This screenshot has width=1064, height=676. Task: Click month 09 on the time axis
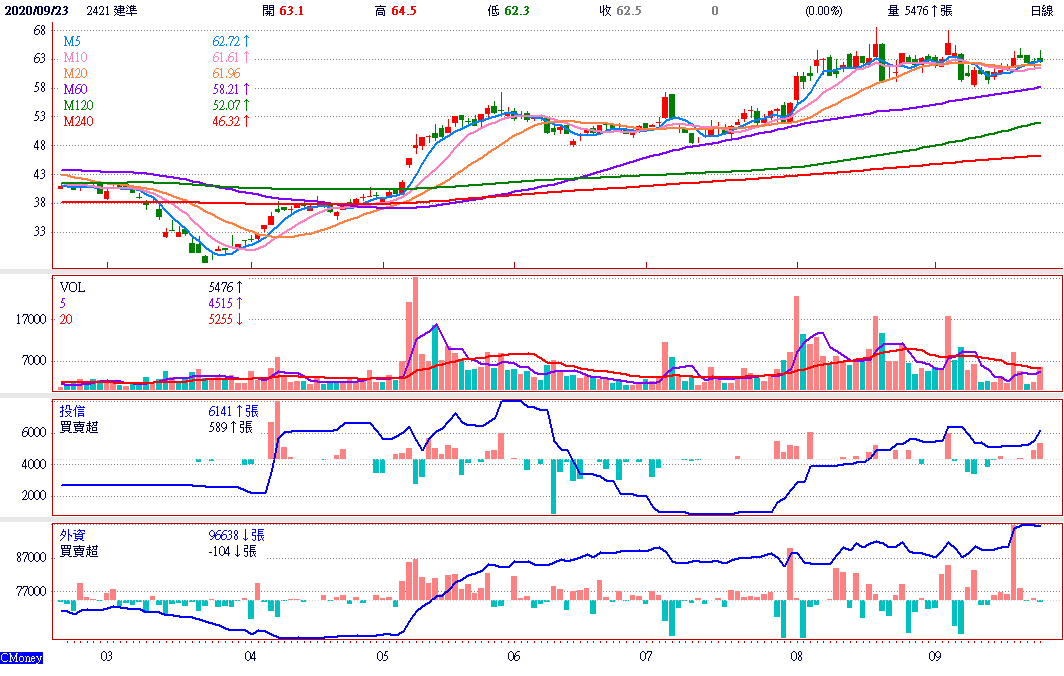coord(934,657)
